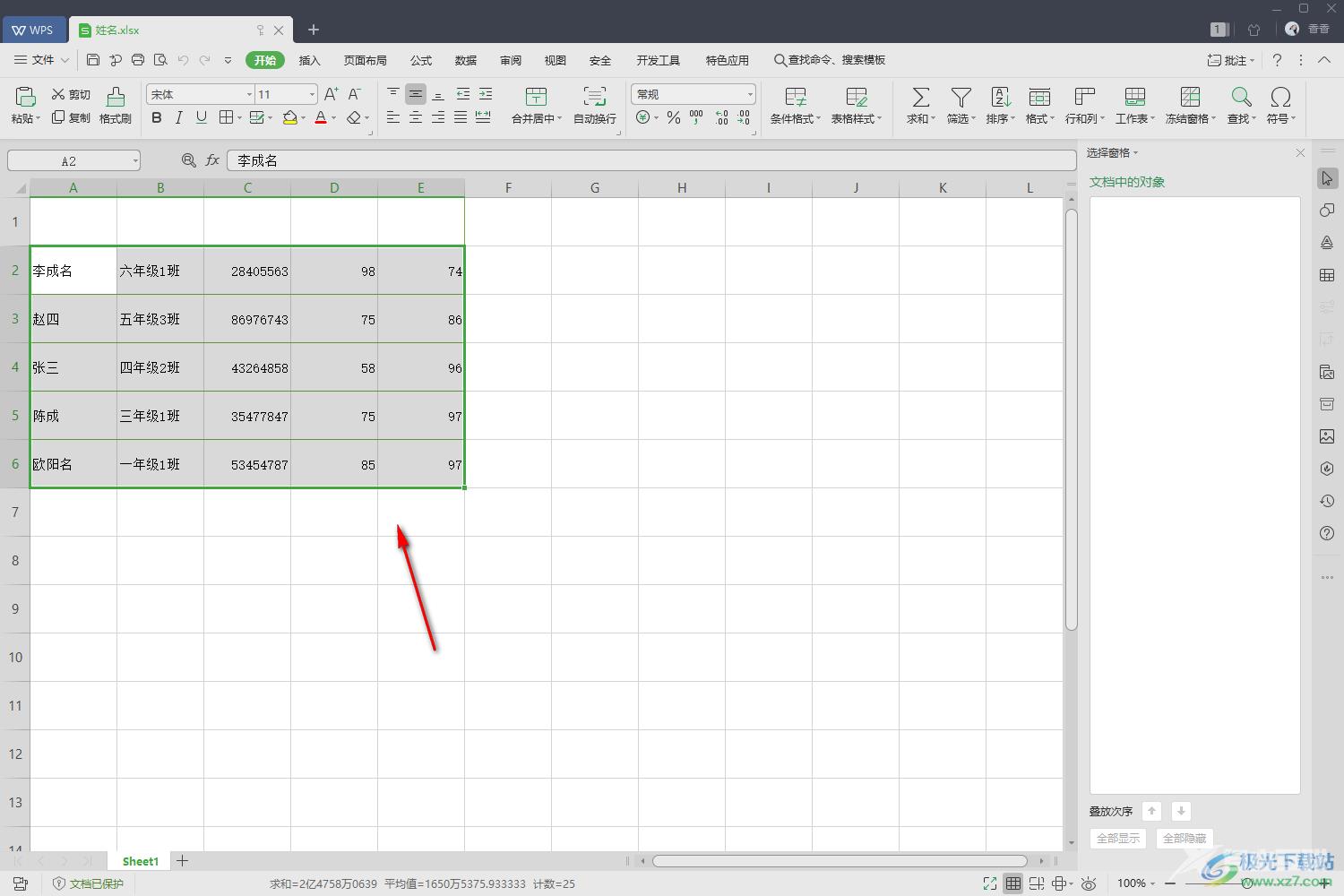Click Filter (筛选) funnel icon
Image resolution: width=1344 pixels, height=896 pixels.
tap(961, 97)
